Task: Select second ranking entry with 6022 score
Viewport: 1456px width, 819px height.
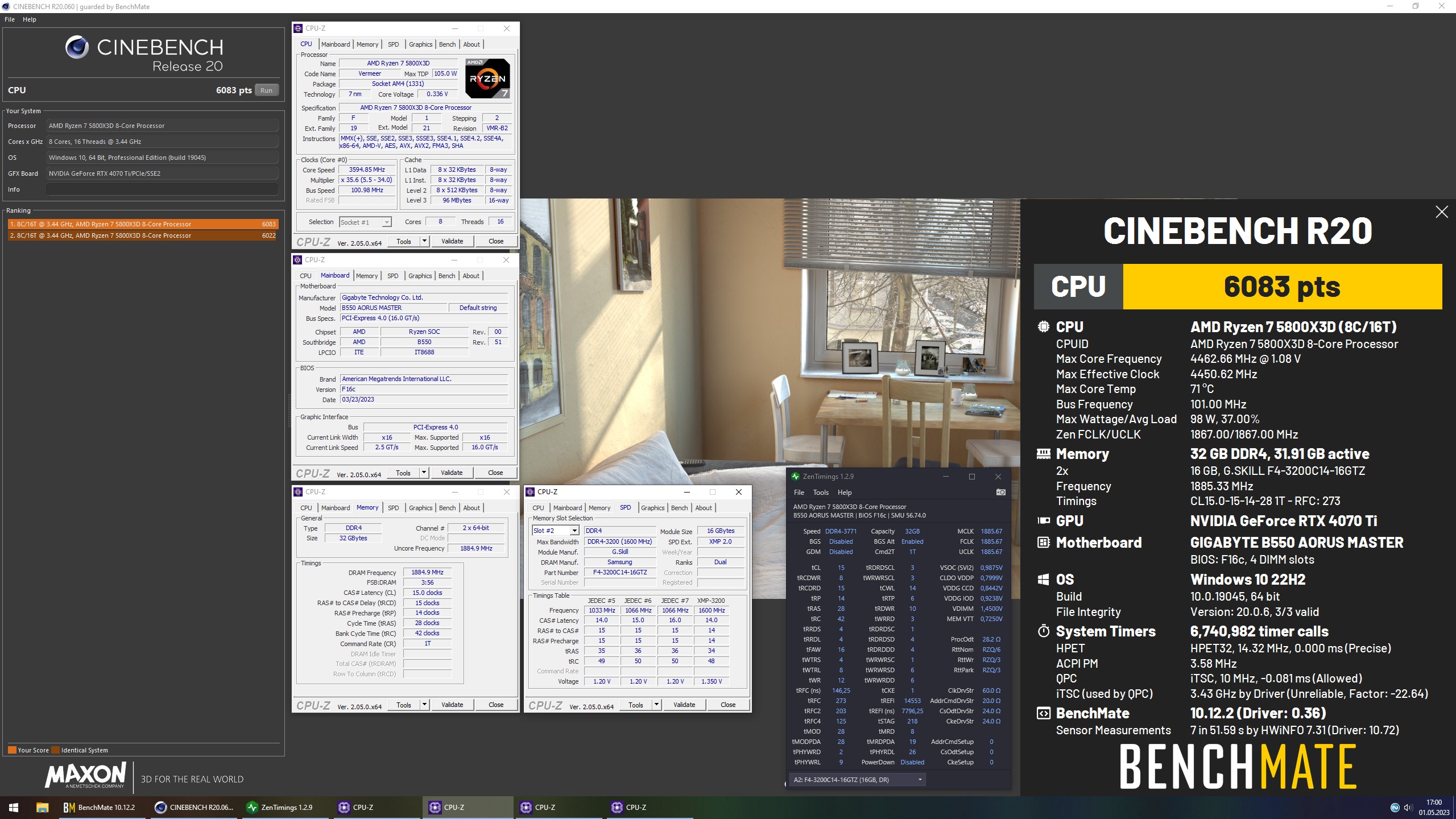Action: click(143, 235)
